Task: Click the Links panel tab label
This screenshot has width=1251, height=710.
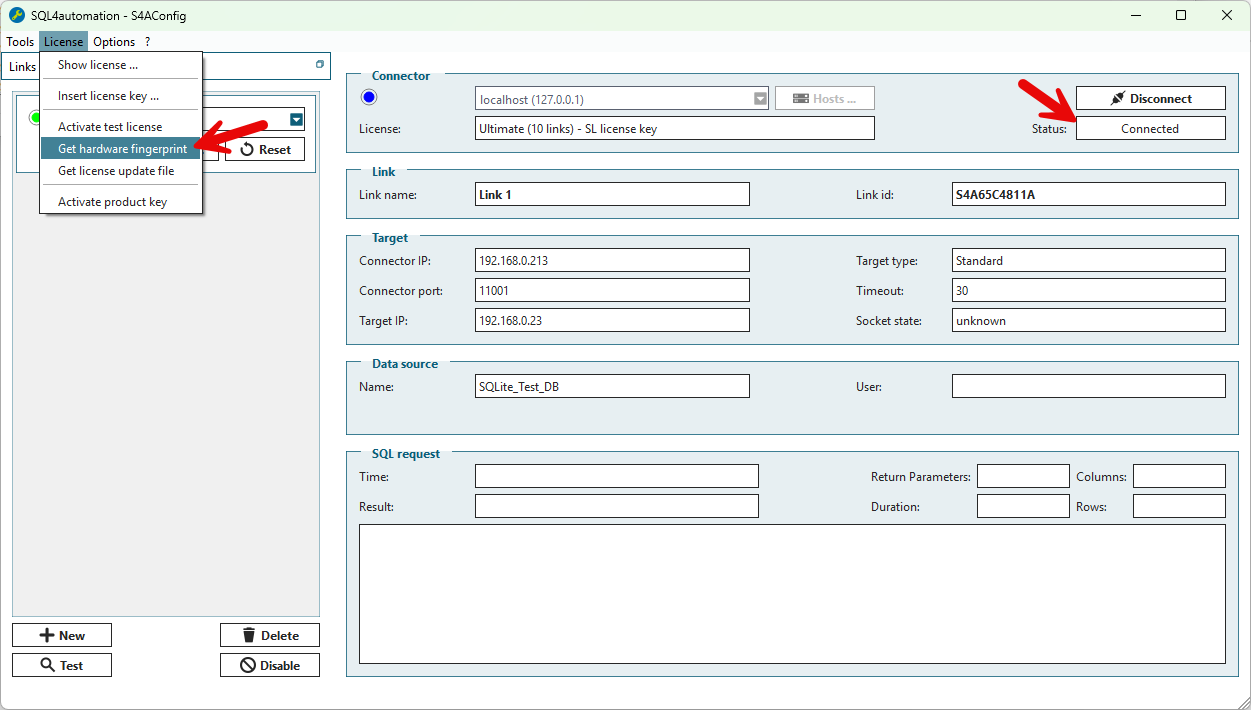Action: (23, 67)
